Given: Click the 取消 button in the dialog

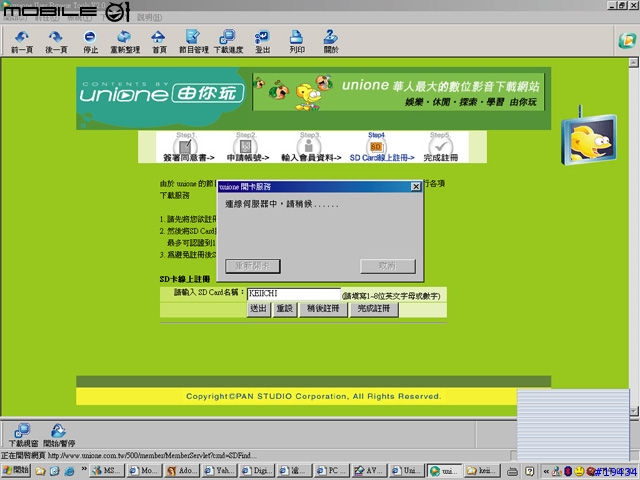Looking at the screenshot, I should pos(388,266).
